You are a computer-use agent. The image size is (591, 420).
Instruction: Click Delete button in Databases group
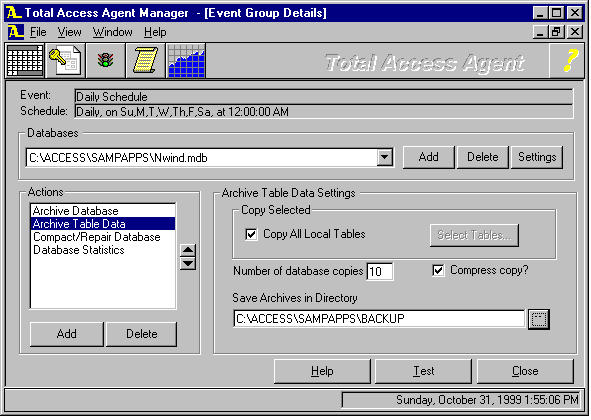tap(482, 157)
